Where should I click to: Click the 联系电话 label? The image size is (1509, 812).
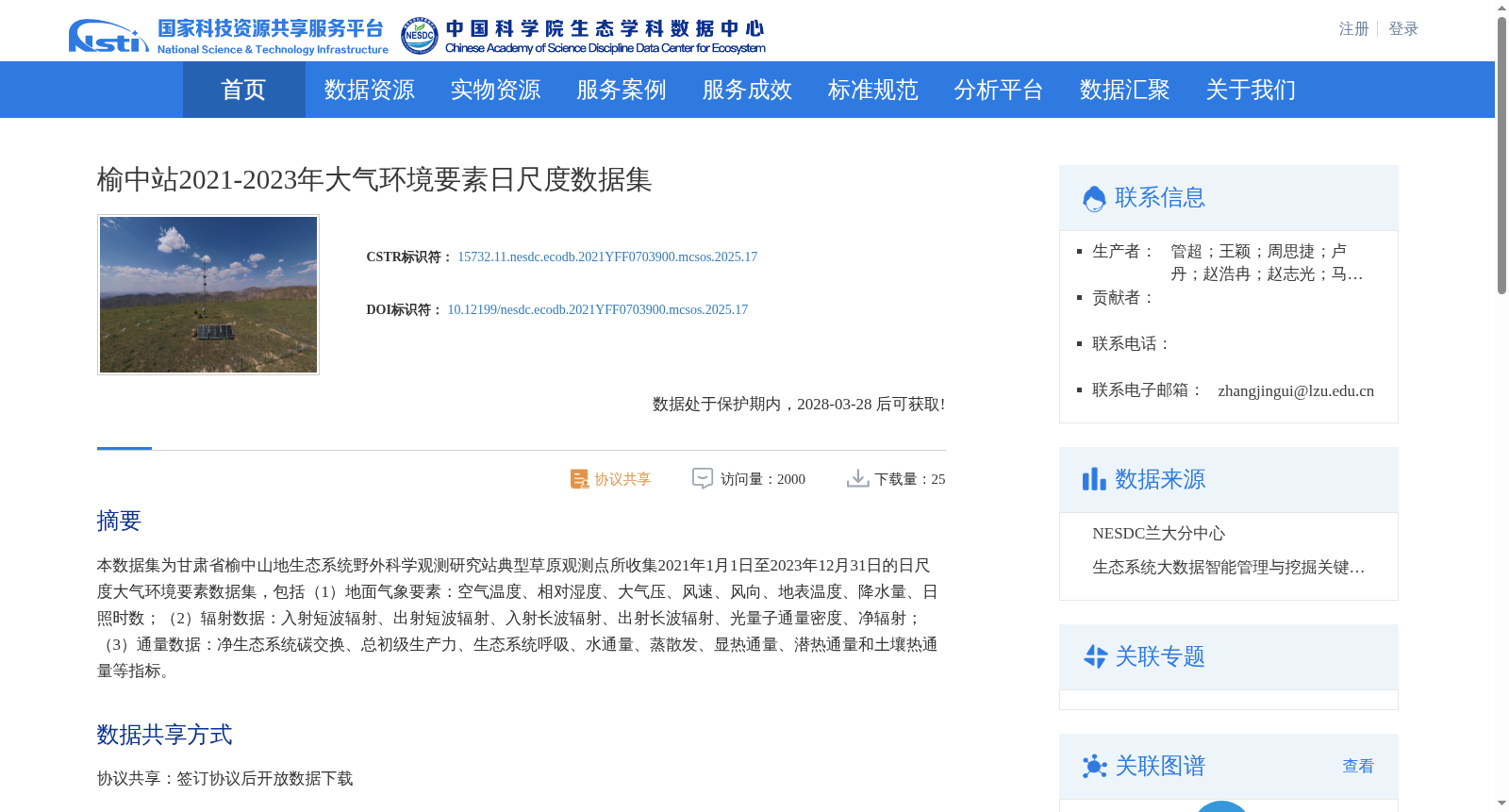pos(1131,343)
